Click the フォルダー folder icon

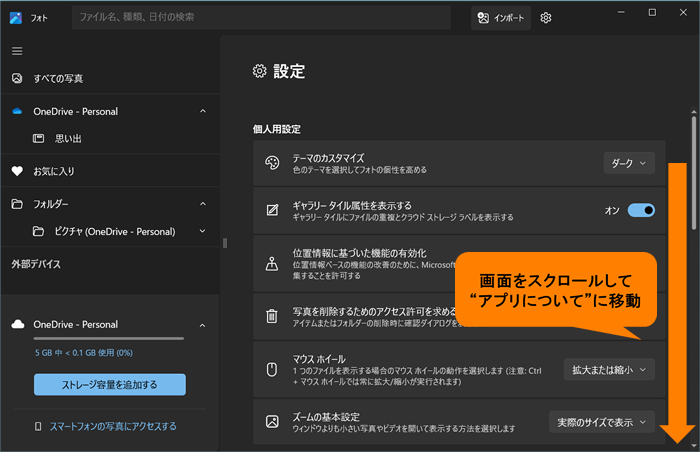tap(17, 204)
